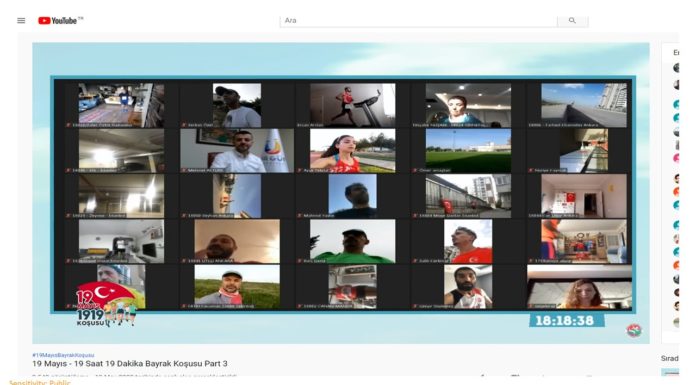Screen dimensions: 696x385
Task: Click the tile with the woman in red on the track
Action: click(352, 151)
